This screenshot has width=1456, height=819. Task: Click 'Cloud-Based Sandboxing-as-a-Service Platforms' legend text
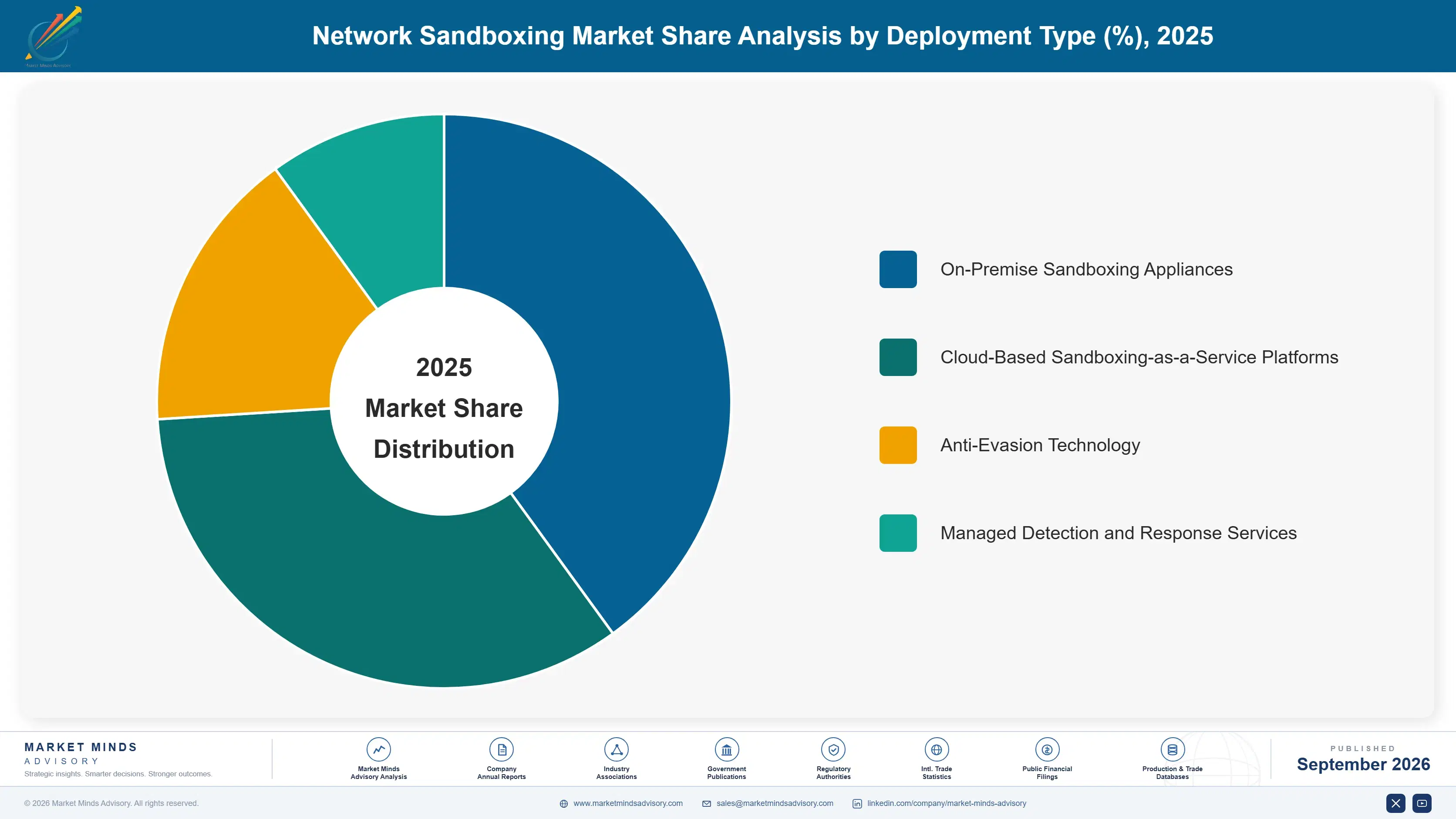(1139, 357)
